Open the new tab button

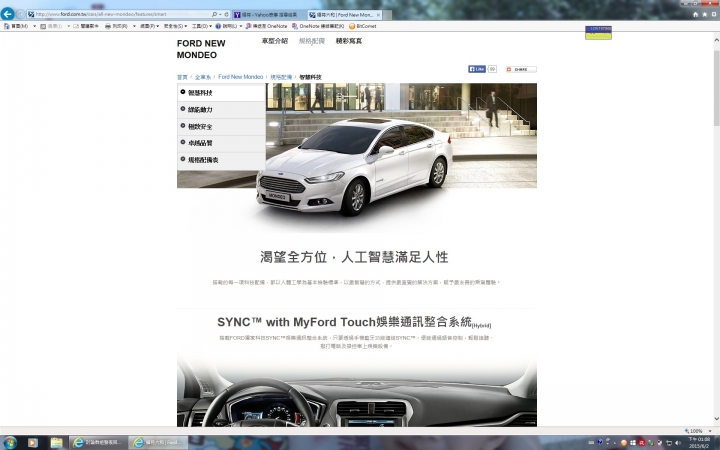point(387,15)
